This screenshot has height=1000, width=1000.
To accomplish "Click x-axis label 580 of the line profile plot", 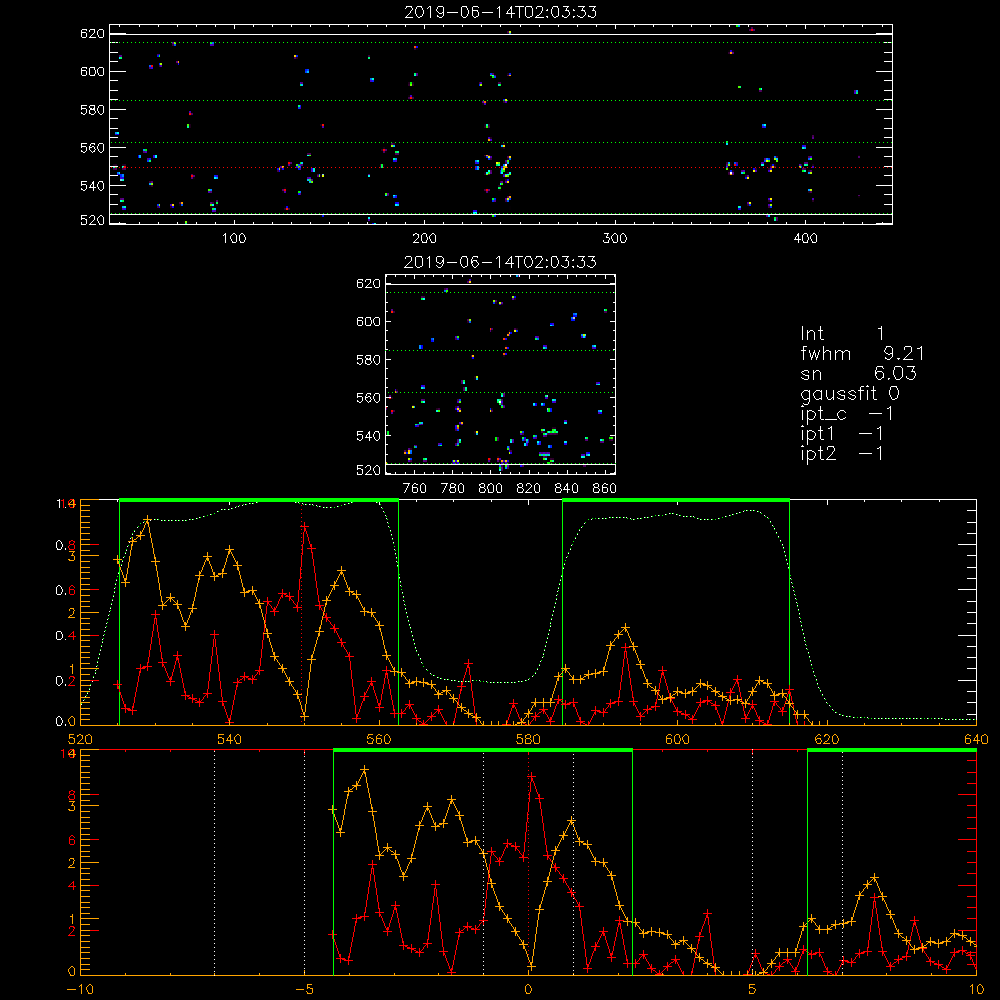I will [x=528, y=740].
